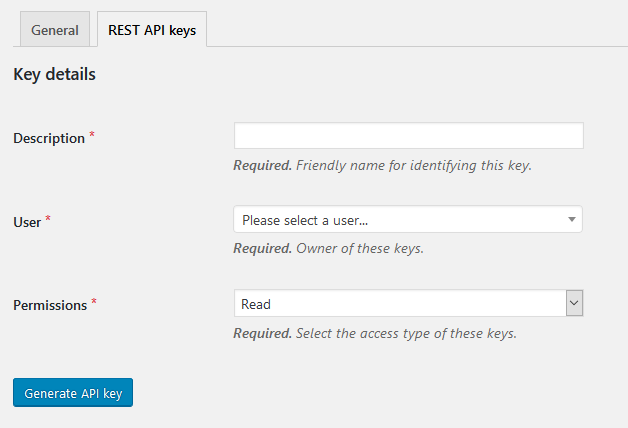628x428 pixels.
Task: Click the User field label
Action: (27, 222)
